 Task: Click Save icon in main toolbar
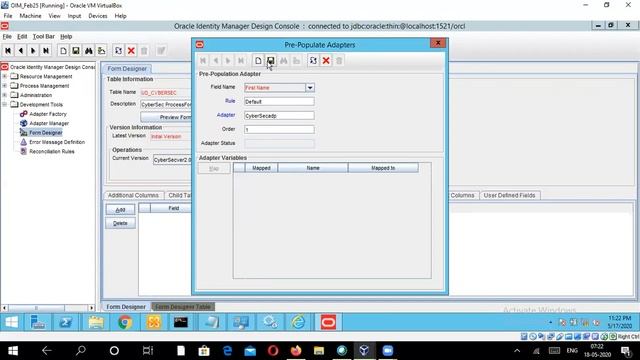(76, 51)
